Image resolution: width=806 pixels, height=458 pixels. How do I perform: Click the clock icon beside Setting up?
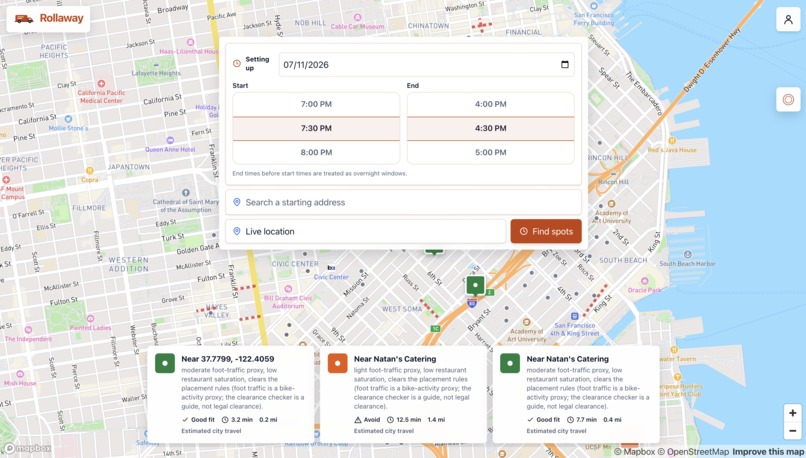point(236,64)
